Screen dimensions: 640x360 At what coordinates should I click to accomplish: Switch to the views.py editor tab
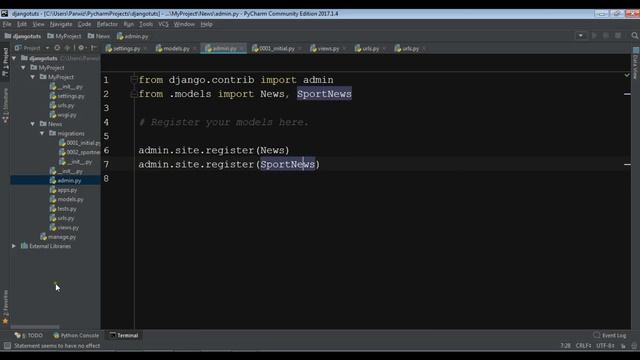point(328,49)
